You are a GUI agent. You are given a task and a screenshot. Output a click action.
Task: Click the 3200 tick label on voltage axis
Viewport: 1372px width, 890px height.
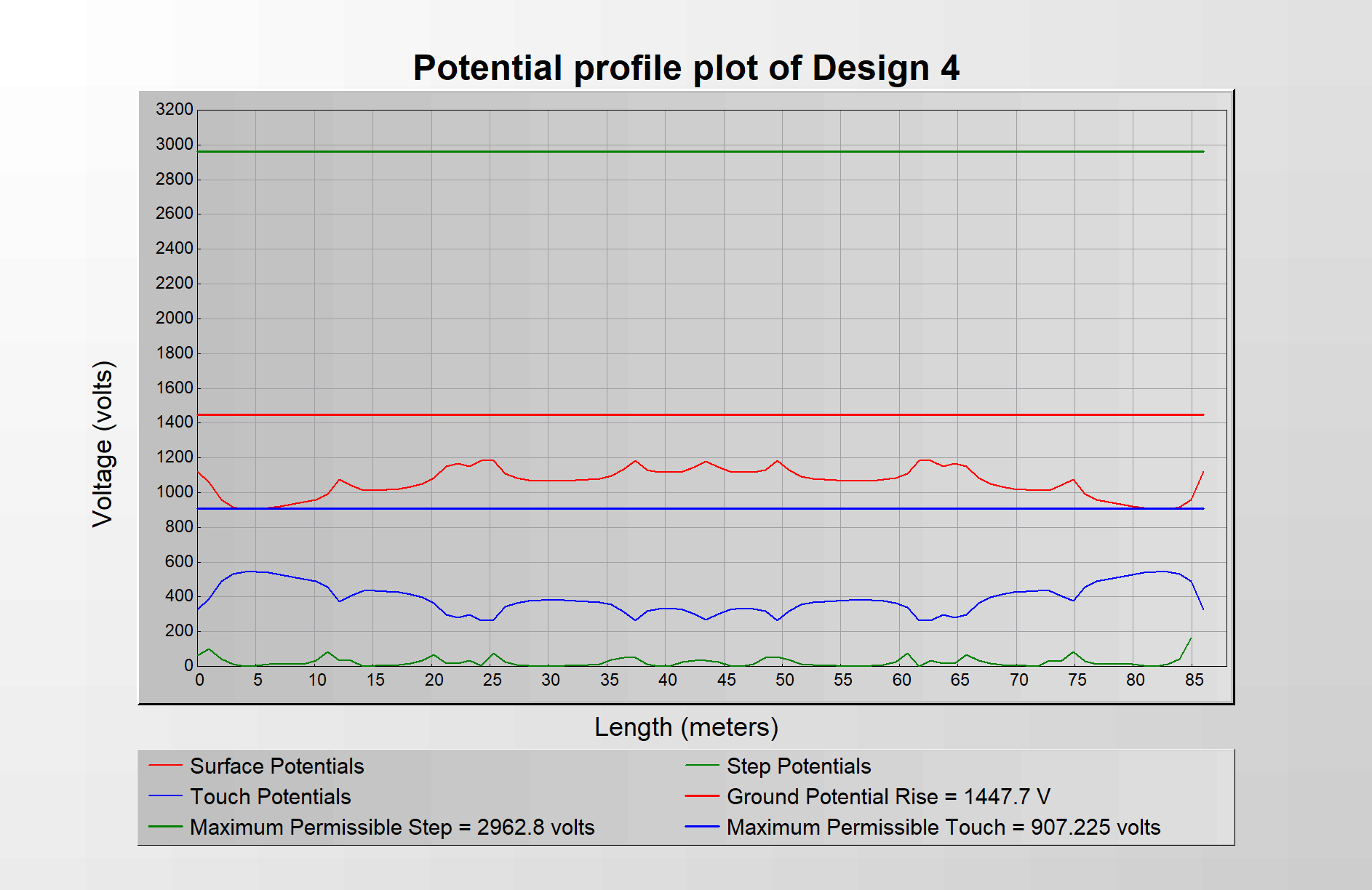click(175, 110)
